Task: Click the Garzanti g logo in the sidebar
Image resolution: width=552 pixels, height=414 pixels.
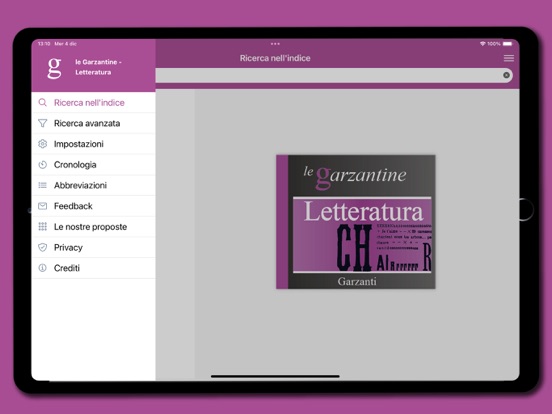Action: click(x=55, y=68)
